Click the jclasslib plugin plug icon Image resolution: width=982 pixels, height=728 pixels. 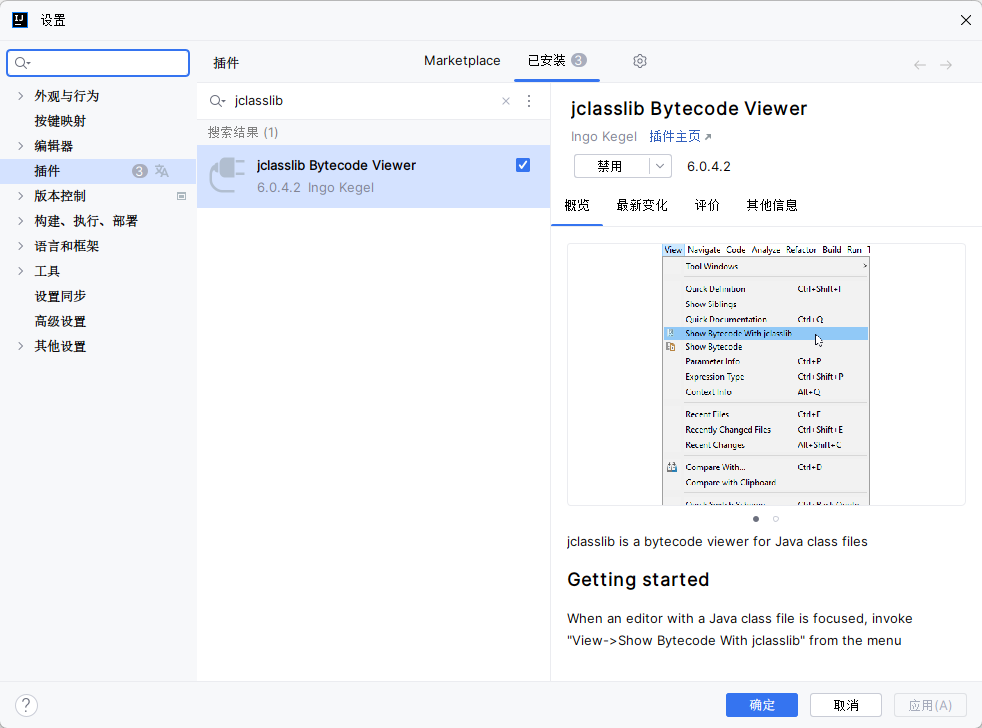coord(227,175)
